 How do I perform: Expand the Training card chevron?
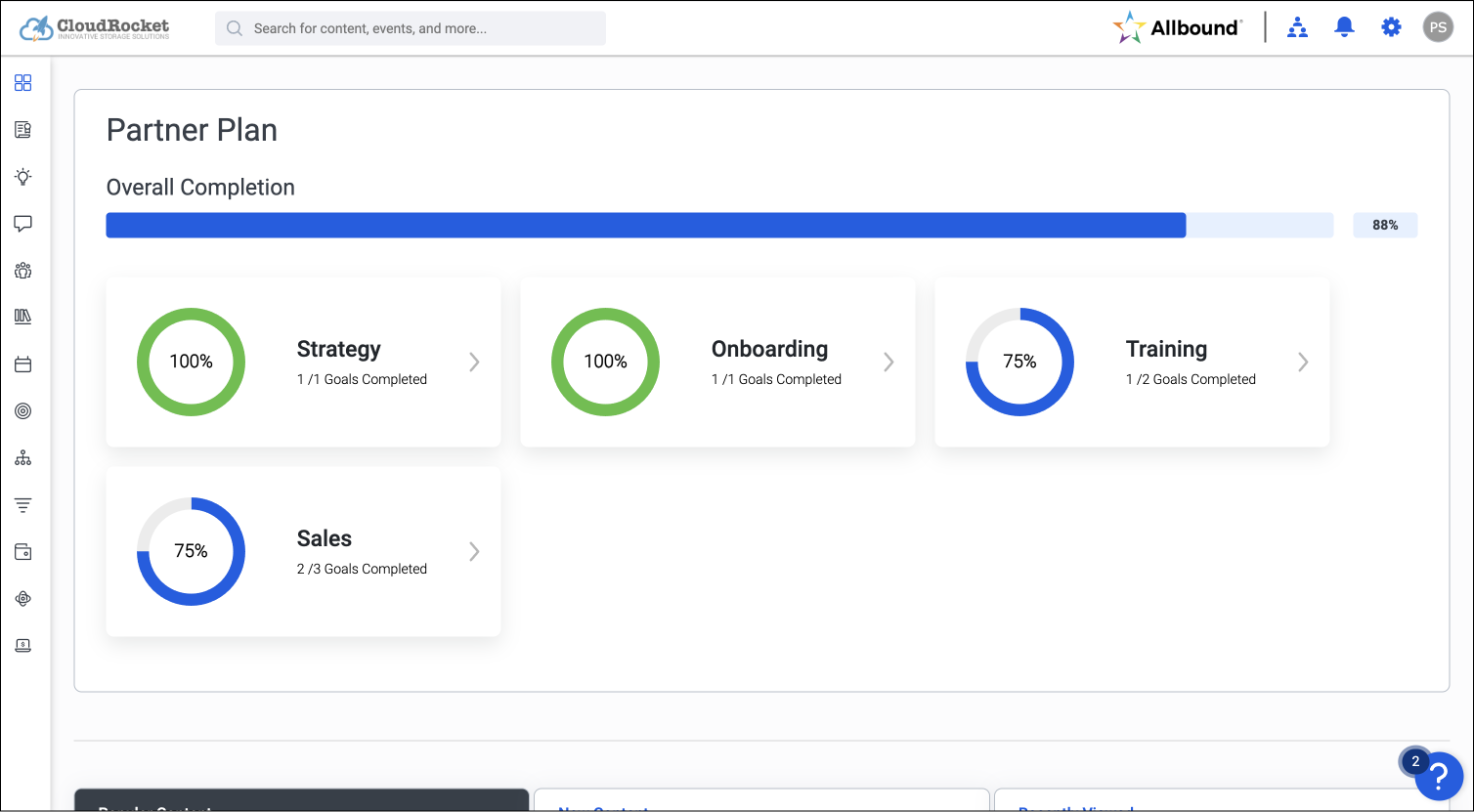coord(1303,363)
